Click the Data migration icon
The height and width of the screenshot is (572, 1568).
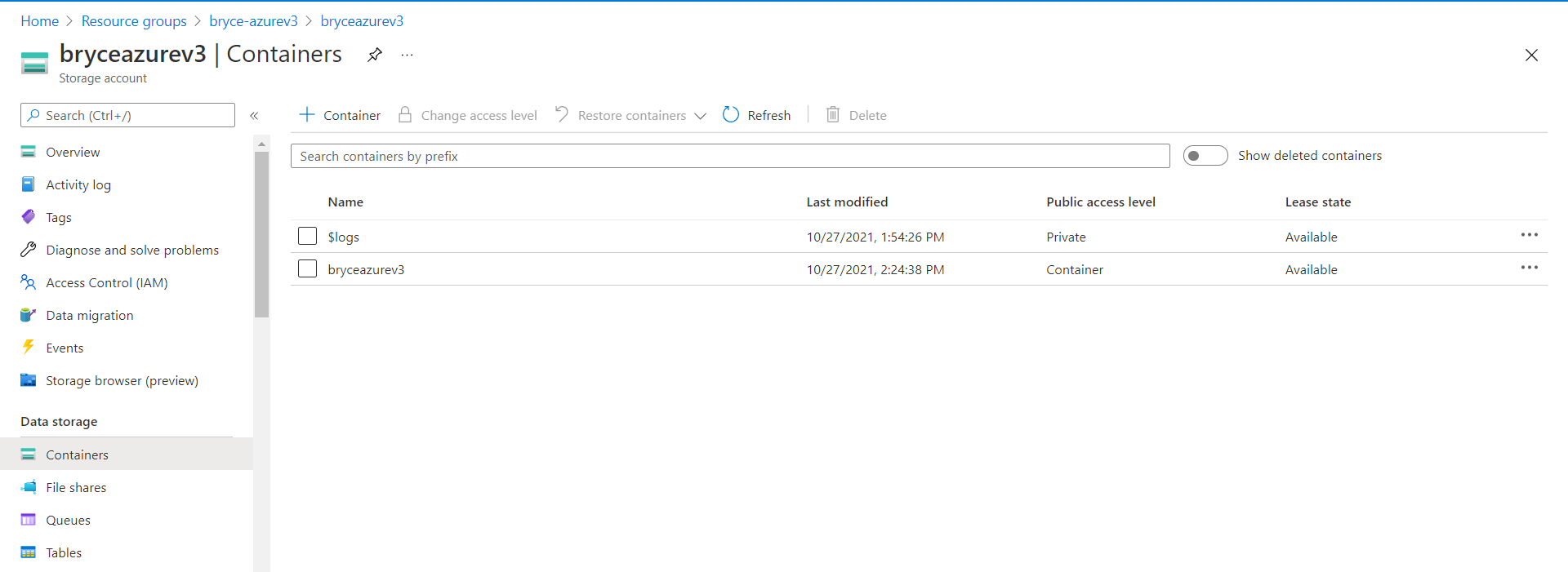click(29, 315)
